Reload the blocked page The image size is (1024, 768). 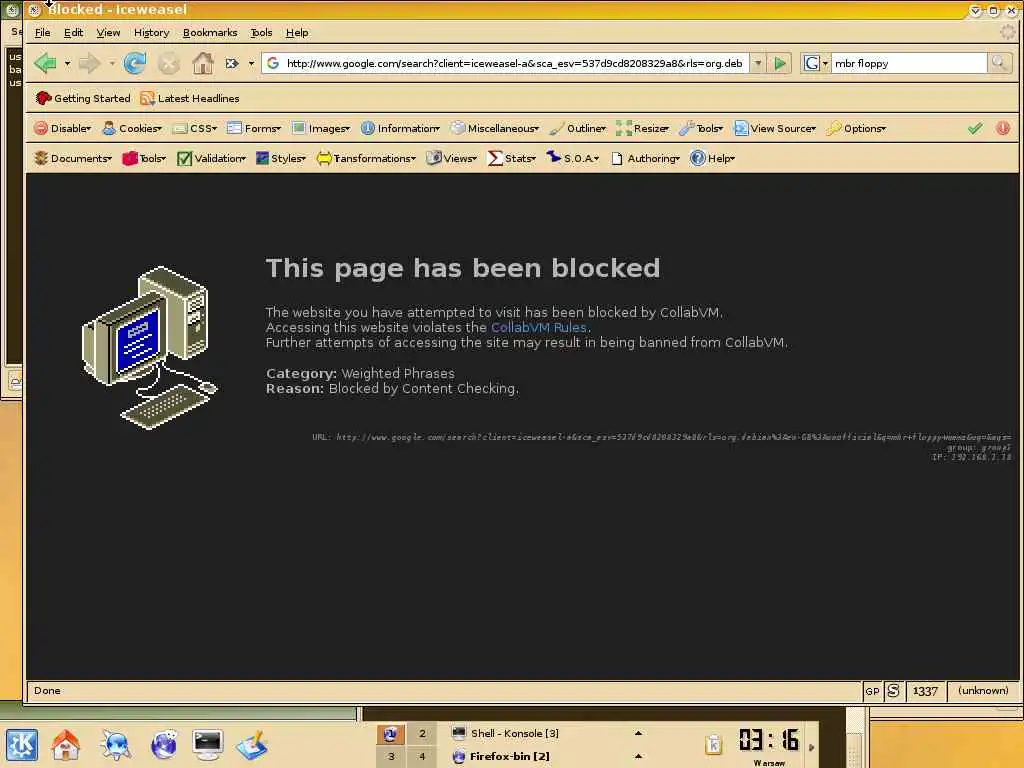coord(135,63)
